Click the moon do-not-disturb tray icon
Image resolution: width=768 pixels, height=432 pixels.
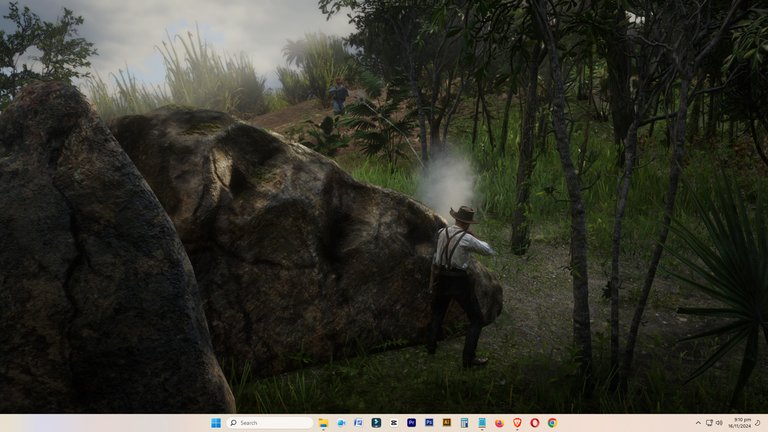pos(757,423)
